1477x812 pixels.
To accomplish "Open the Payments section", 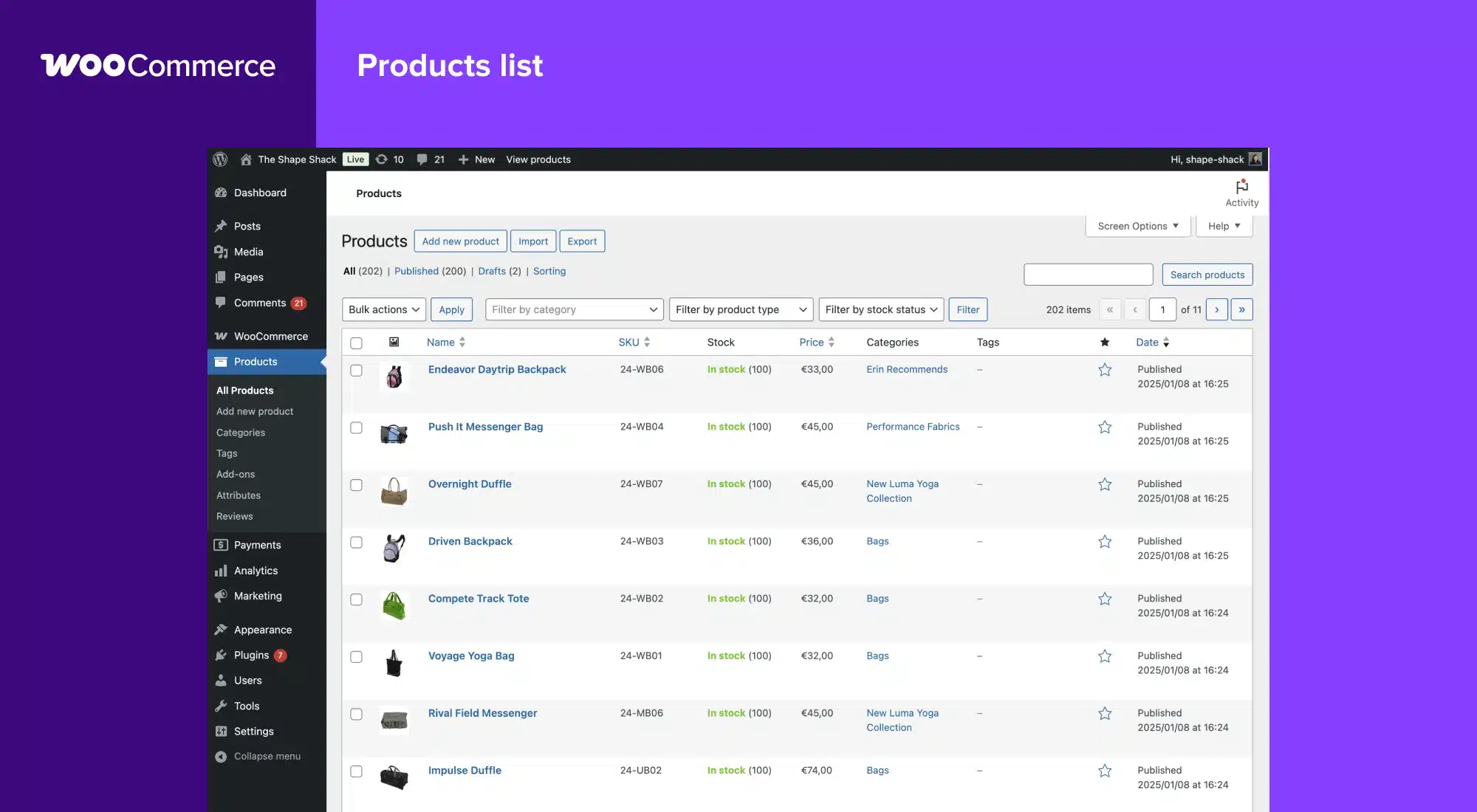I will [x=256, y=545].
